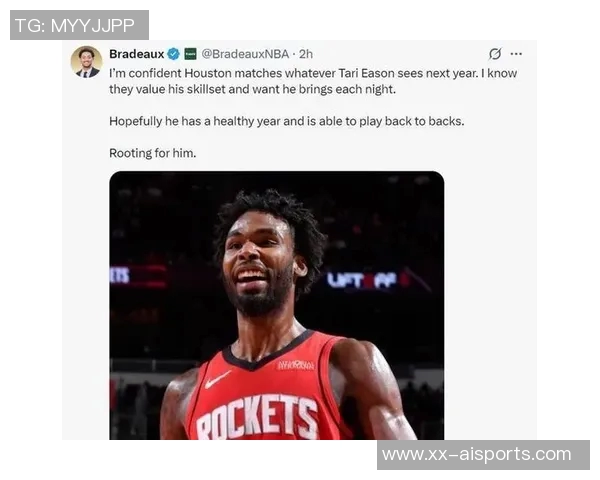
Task: Click the partial ETS sign at photo left
Action: click(120, 275)
